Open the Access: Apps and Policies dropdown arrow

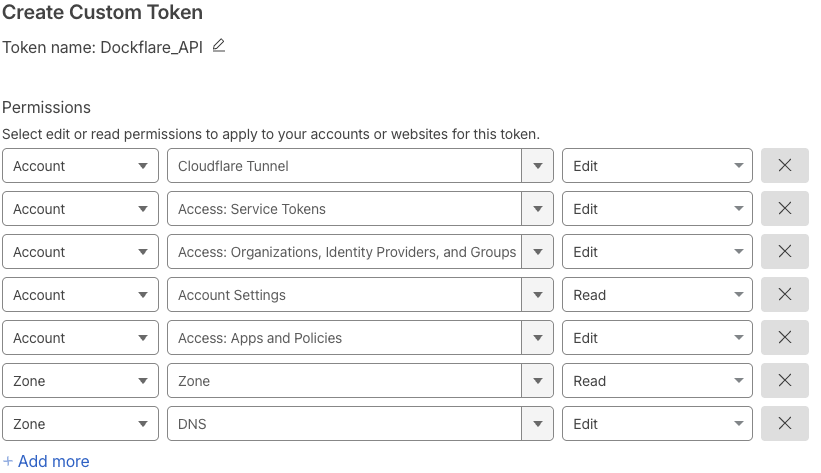[x=538, y=338]
